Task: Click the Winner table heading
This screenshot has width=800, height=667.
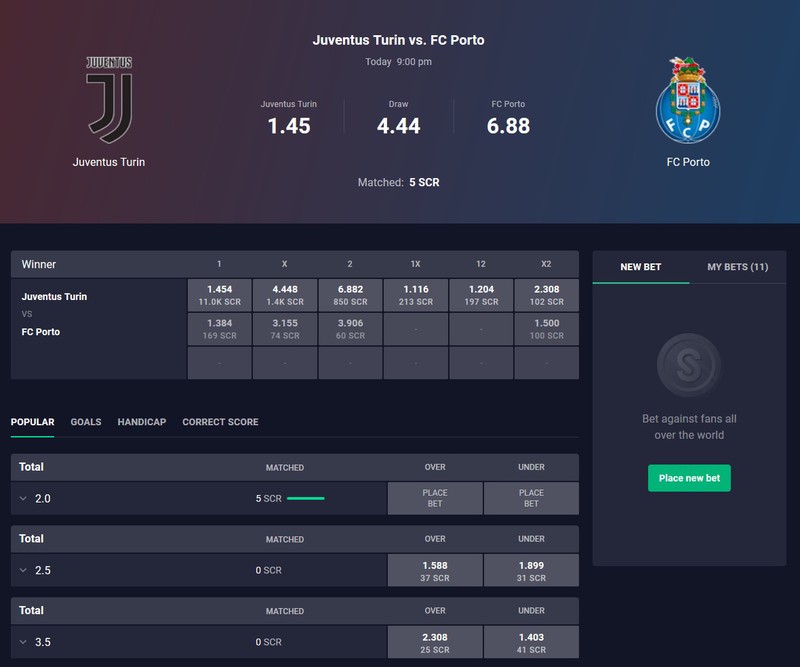Action: (39, 264)
